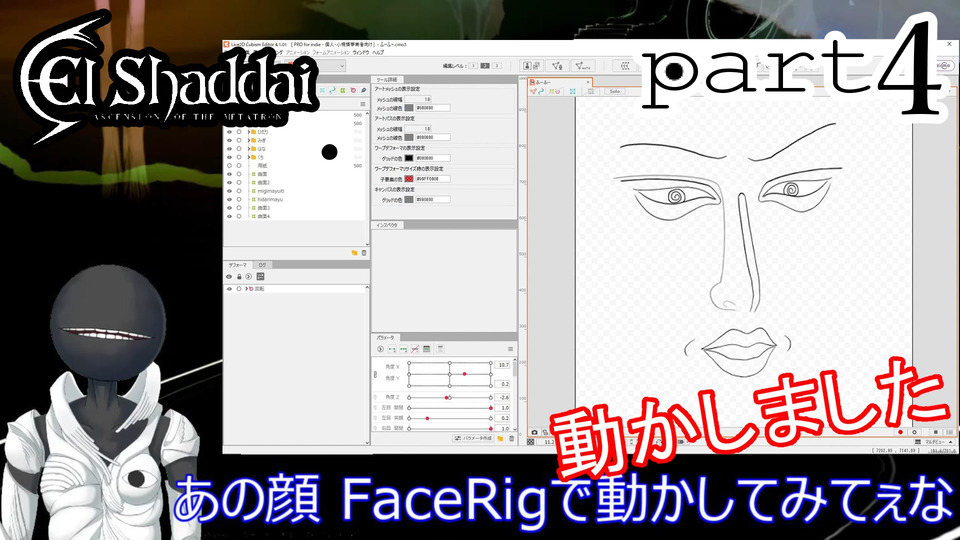The width and height of the screenshot is (960, 540).
Task: Create new folder in parts panel
Action: pyautogui.click(x=354, y=253)
